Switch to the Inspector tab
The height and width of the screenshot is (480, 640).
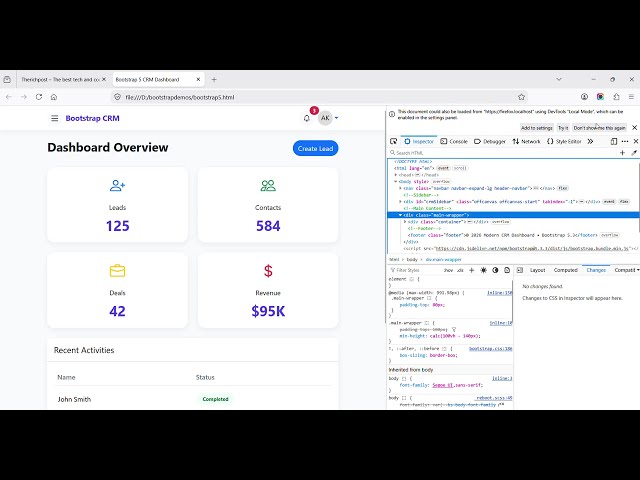419,141
